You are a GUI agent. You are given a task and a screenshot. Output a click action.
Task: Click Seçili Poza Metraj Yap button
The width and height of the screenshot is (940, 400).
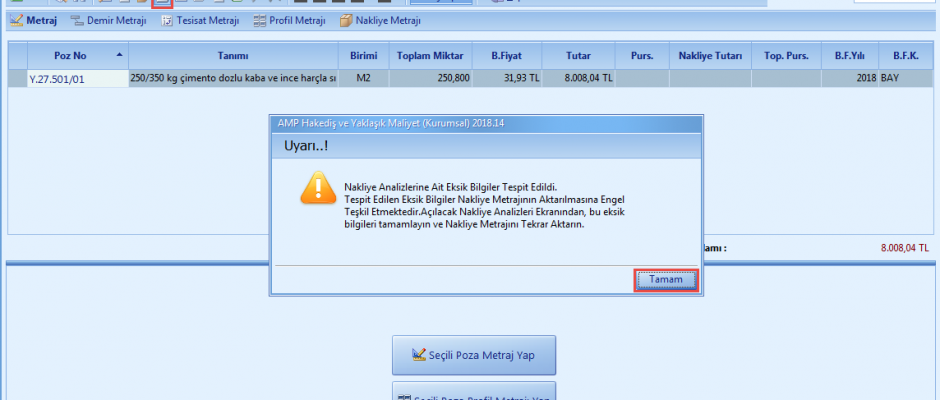[473, 355]
